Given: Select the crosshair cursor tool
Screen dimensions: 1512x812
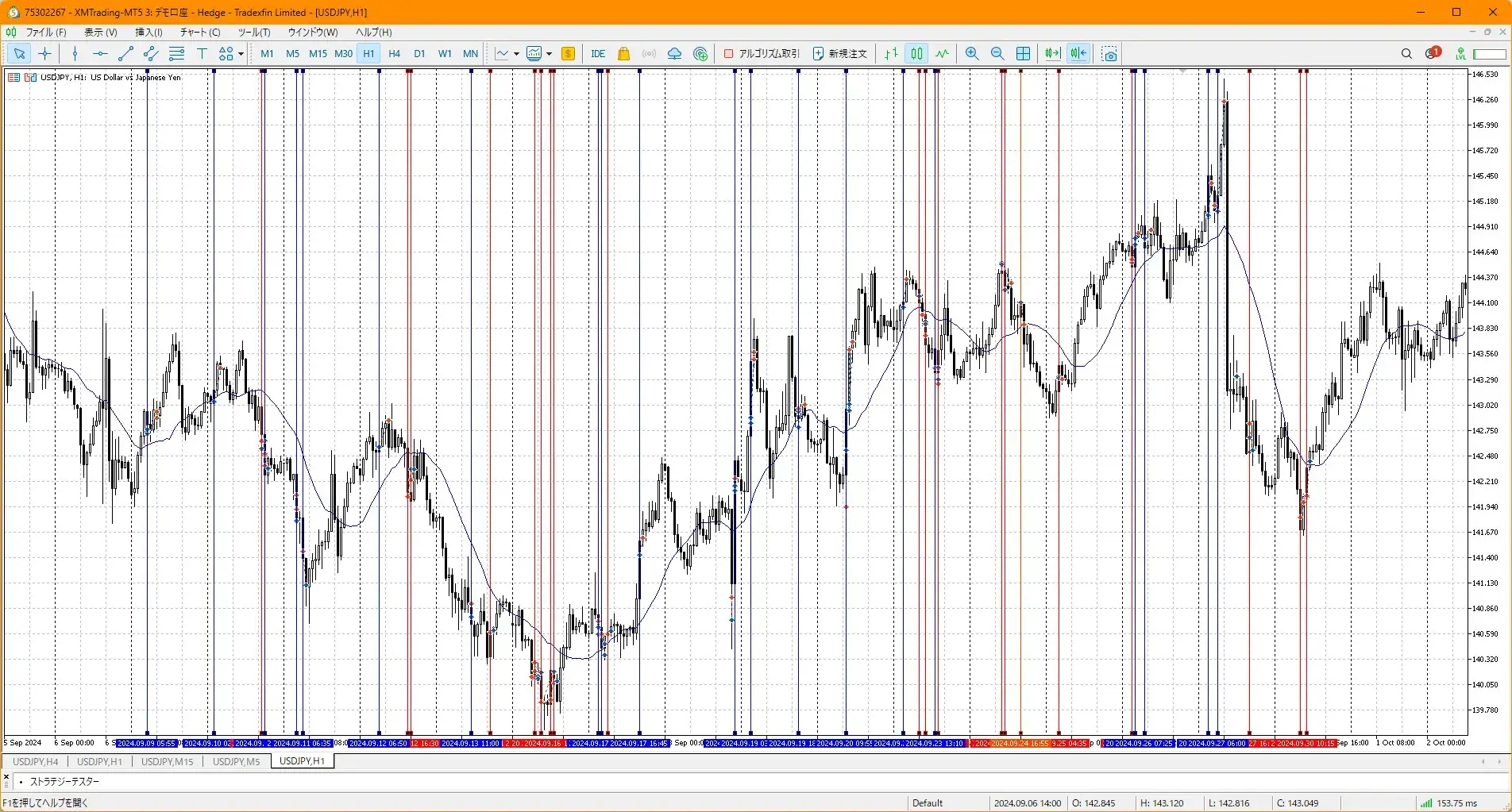Looking at the screenshot, I should coord(45,54).
